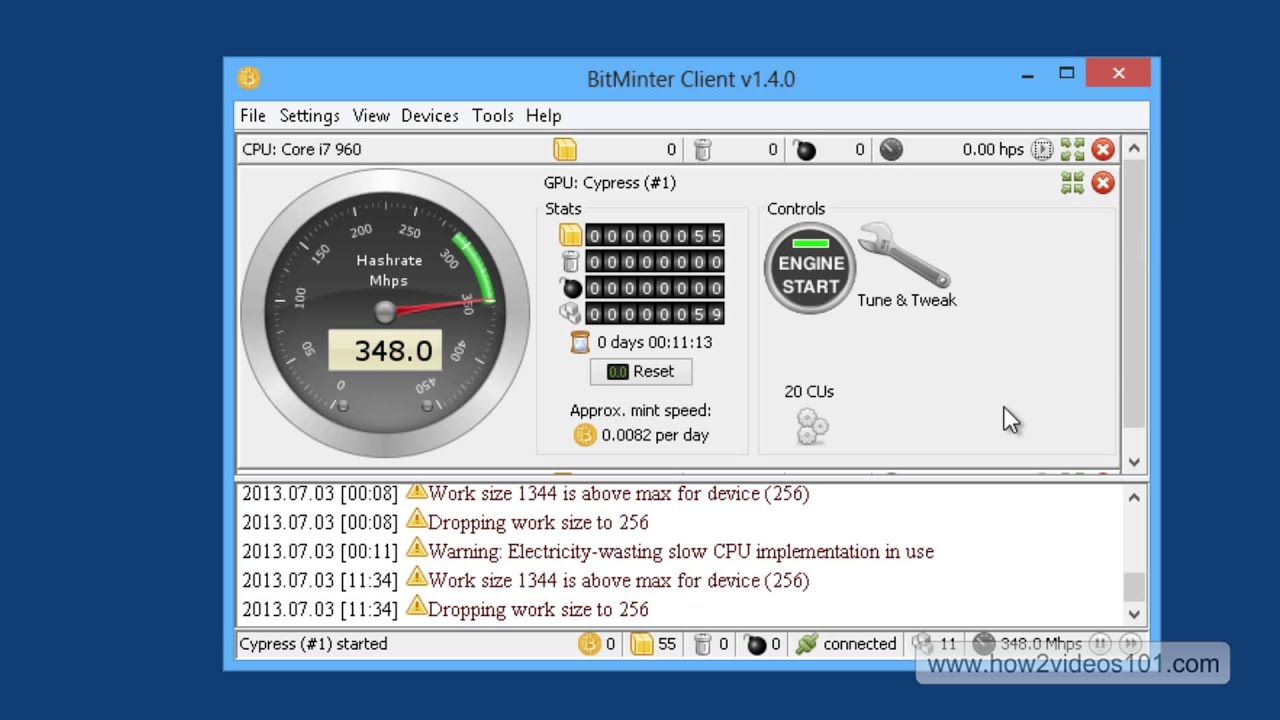Image resolution: width=1280 pixels, height=720 pixels.
Task: Remove GPU Cypress (#1) device
Action: pyautogui.click(x=1103, y=183)
